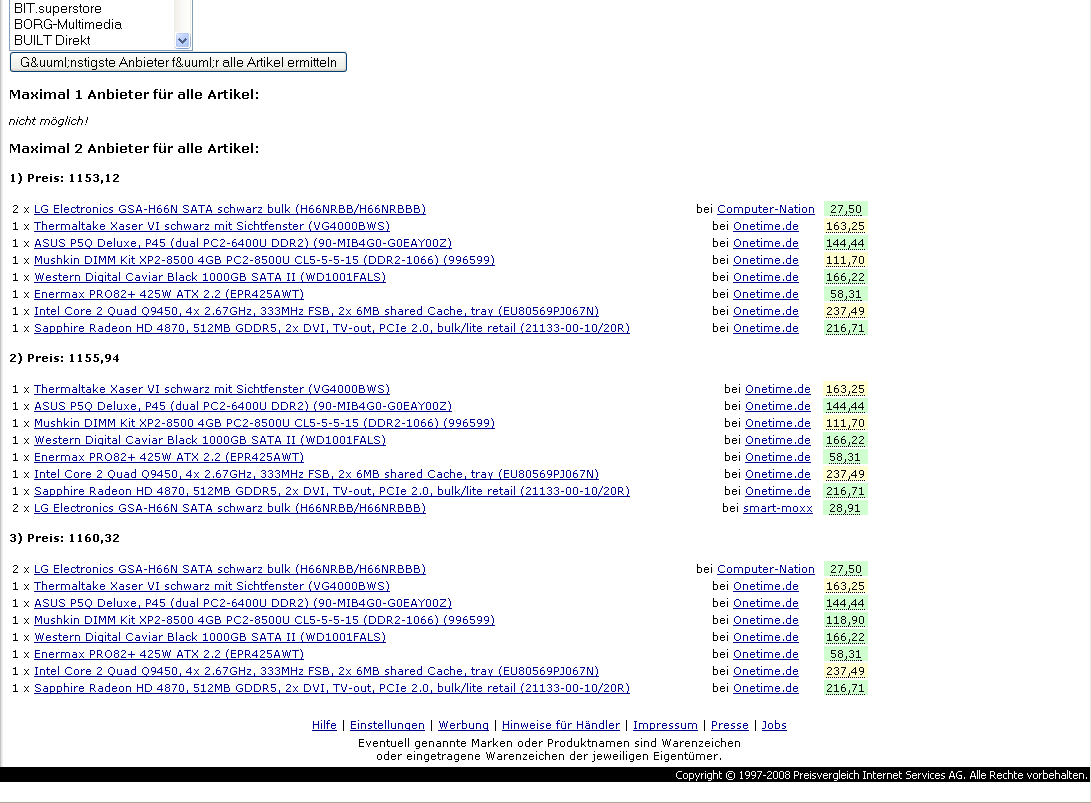Image resolution: width=1091 pixels, height=803 pixels.
Task: Click price 58,31 in offer 1155,94
Action: pos(845,457)
